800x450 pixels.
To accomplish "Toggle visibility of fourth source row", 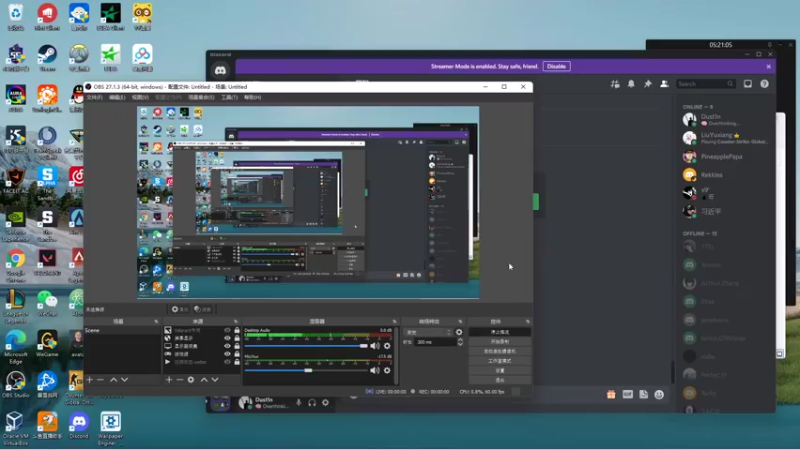I will click(228, 354).
